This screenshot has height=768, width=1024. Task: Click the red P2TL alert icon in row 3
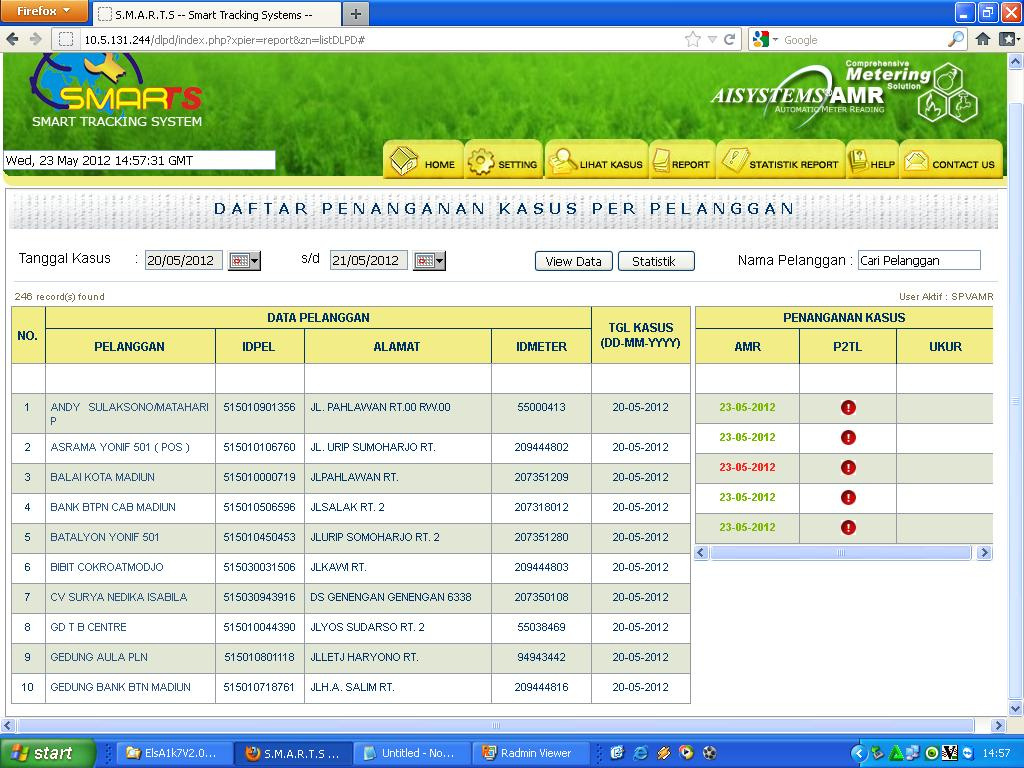(848, 468)
